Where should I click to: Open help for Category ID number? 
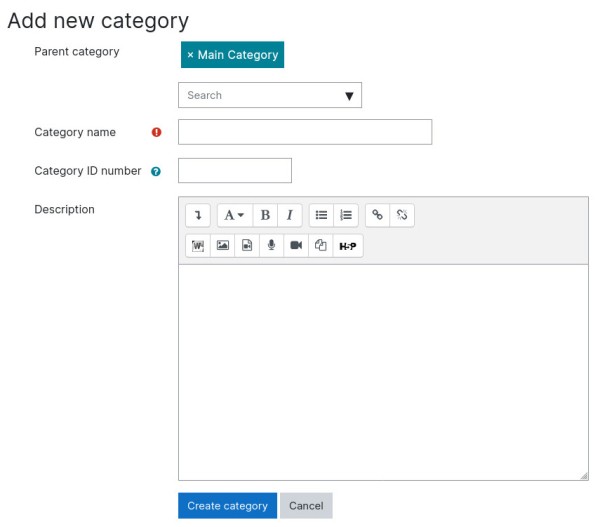pos(156,171)
